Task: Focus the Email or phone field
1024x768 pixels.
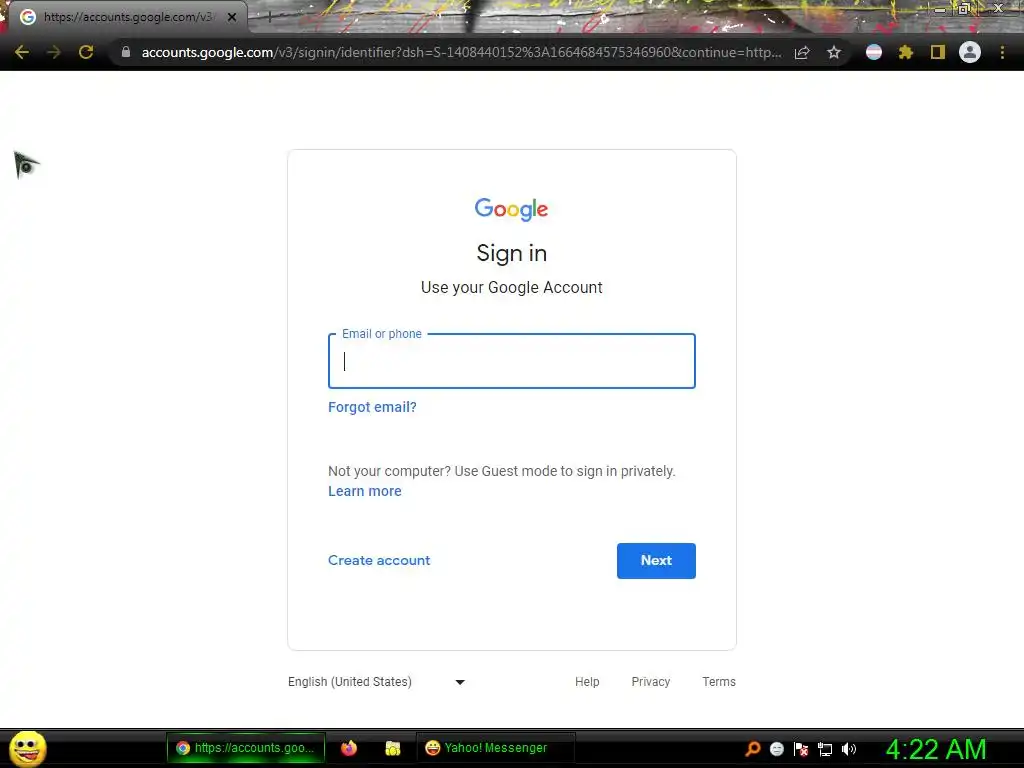Action: 512,361
